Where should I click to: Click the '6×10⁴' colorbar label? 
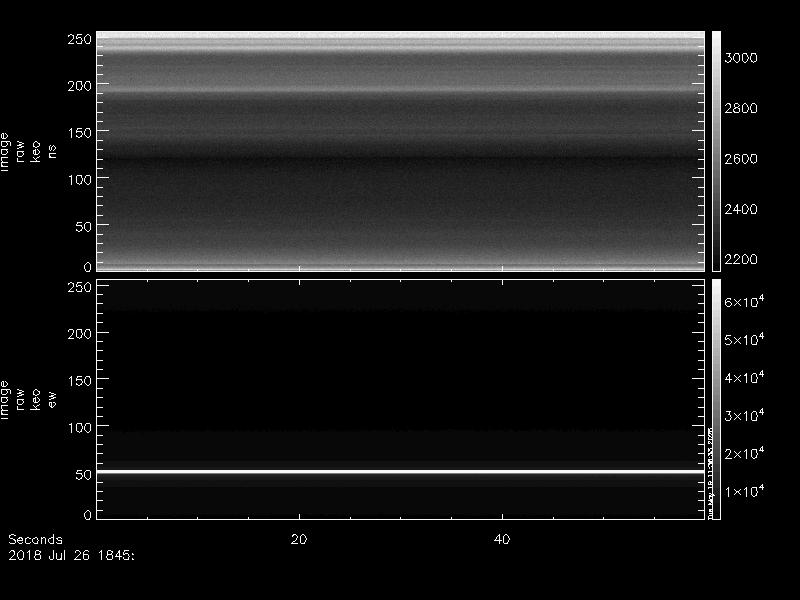[744, 301]
